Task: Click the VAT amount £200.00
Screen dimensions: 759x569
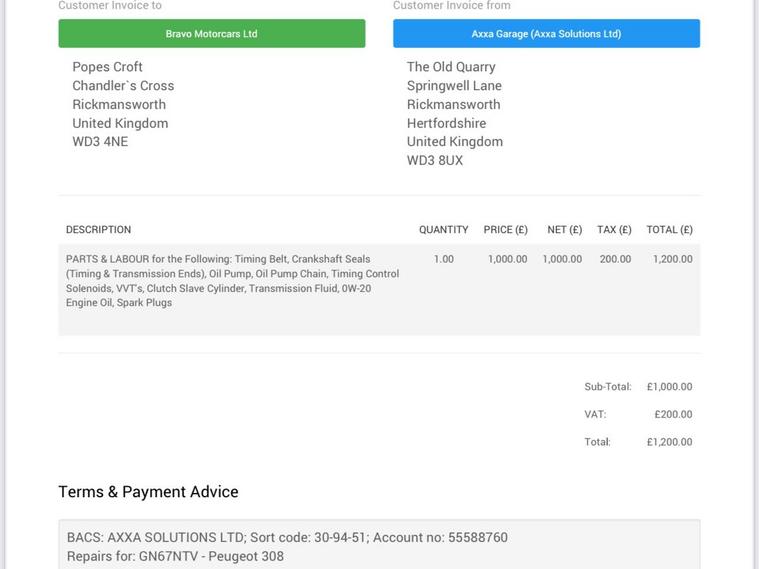Action: pyautogui.click(x=673, y=414)
